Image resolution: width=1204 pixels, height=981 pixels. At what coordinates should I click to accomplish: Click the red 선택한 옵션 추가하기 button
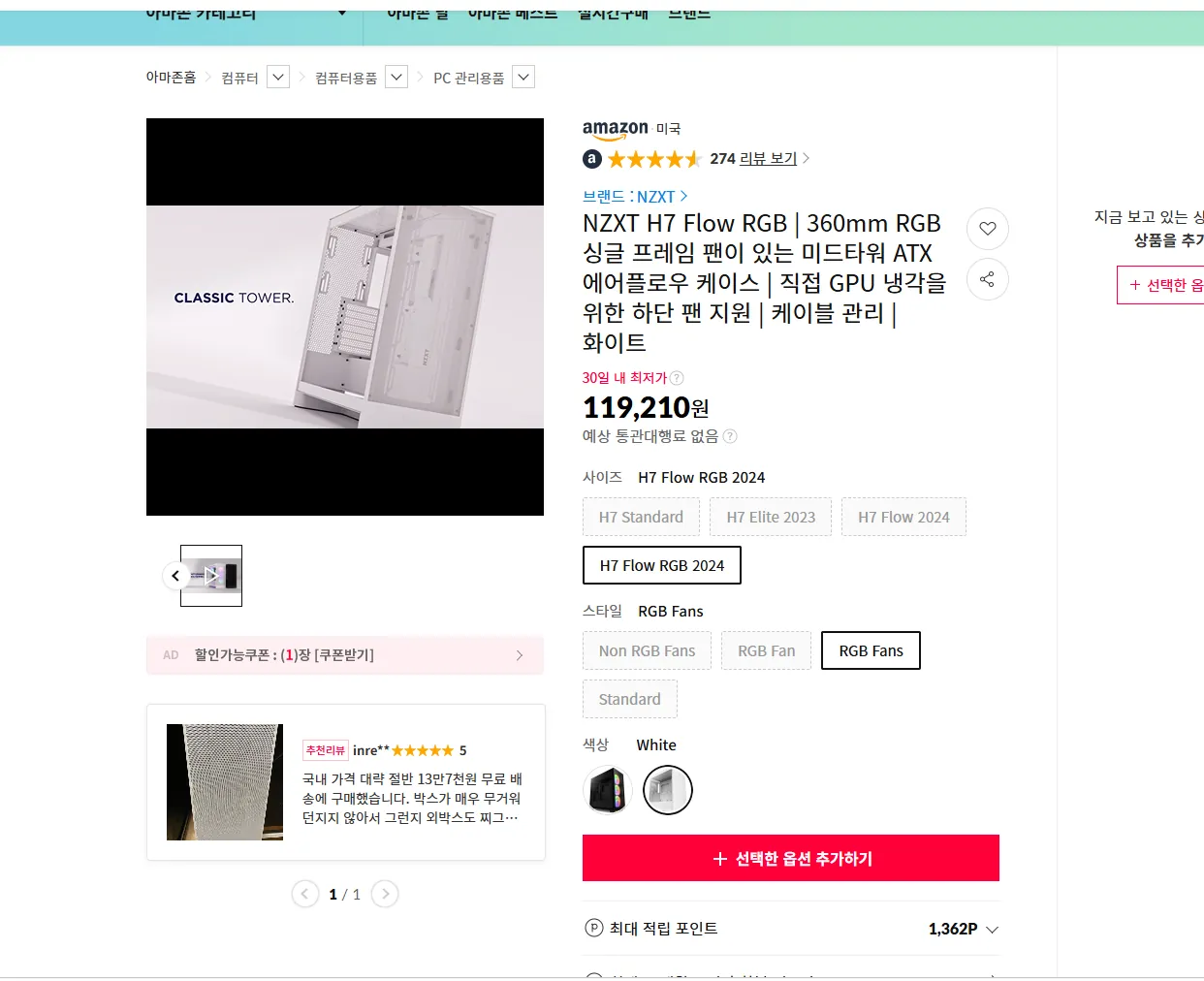click(790, 858)
